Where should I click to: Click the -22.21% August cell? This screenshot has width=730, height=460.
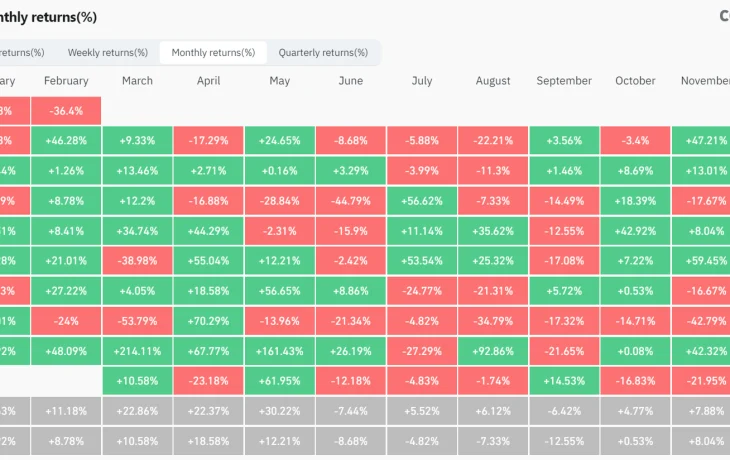pyautogui.click(x=493, y=141)
